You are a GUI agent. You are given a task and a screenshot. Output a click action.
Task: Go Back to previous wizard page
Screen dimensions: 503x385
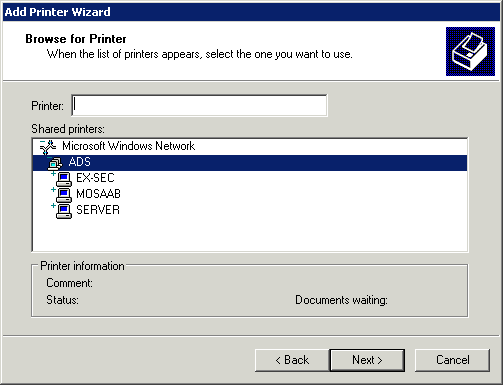(292, 360)
